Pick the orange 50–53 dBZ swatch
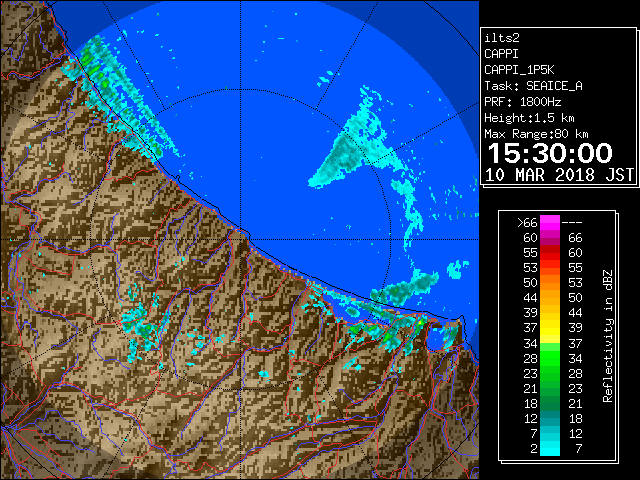This screenshot has width=640, height=480. (x=550, y=282)
